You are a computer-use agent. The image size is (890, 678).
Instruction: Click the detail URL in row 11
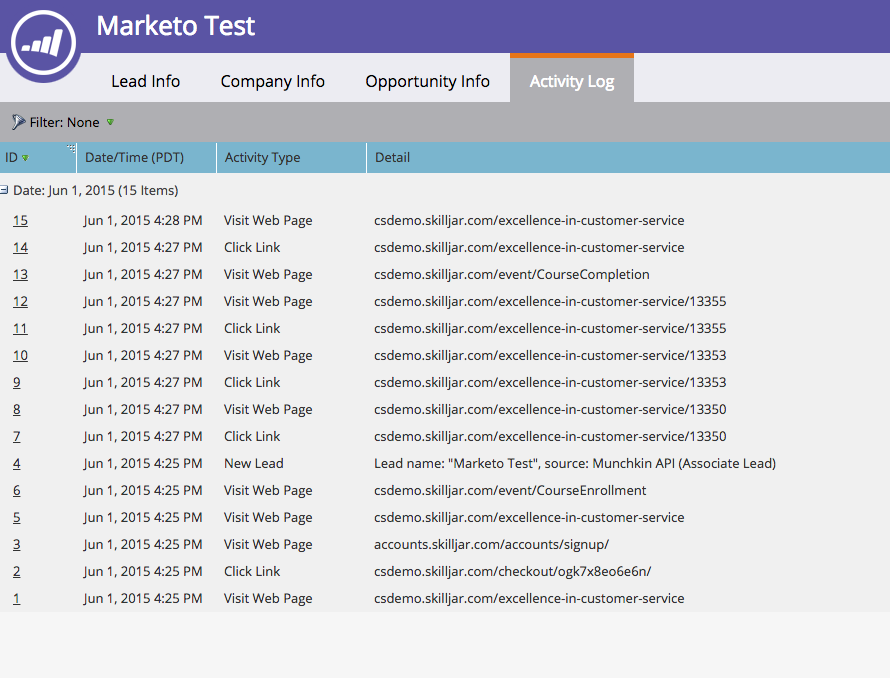[550, 328]
